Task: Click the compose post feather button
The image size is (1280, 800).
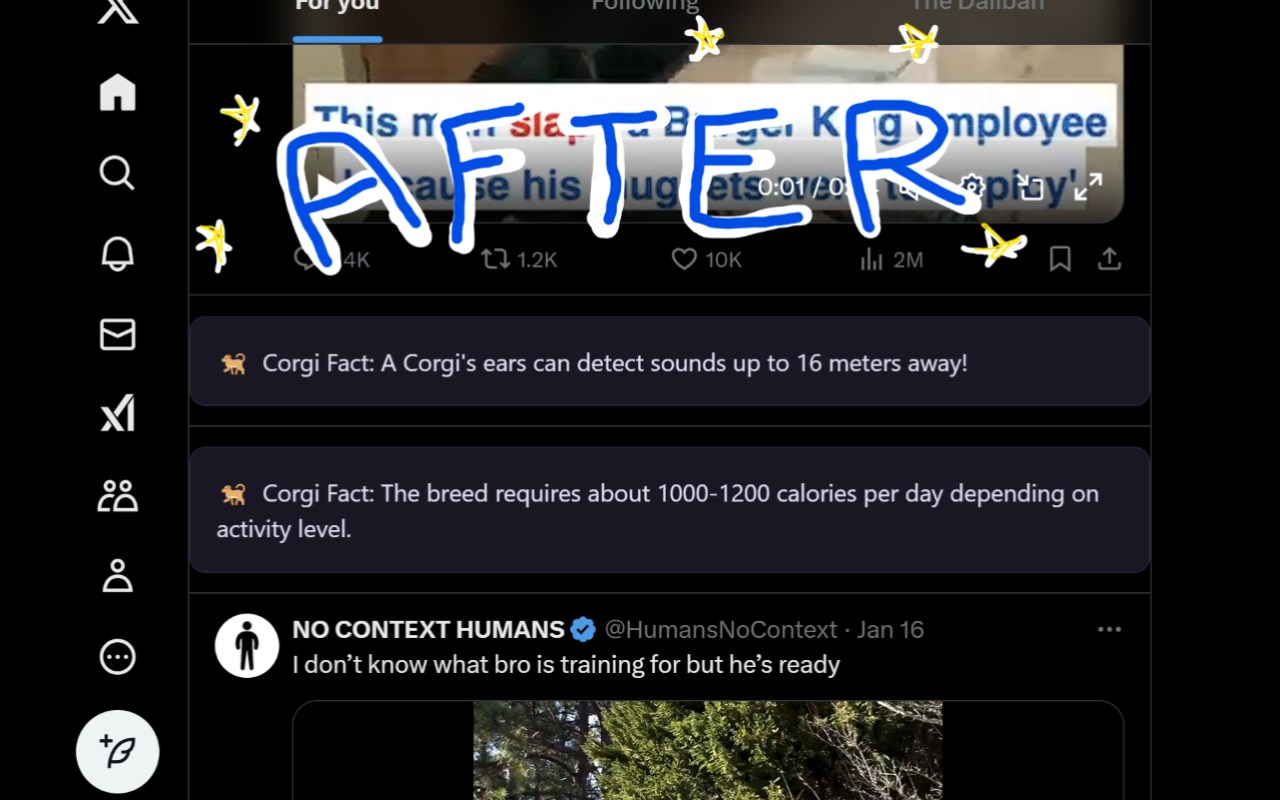Action: pos(118,751)
